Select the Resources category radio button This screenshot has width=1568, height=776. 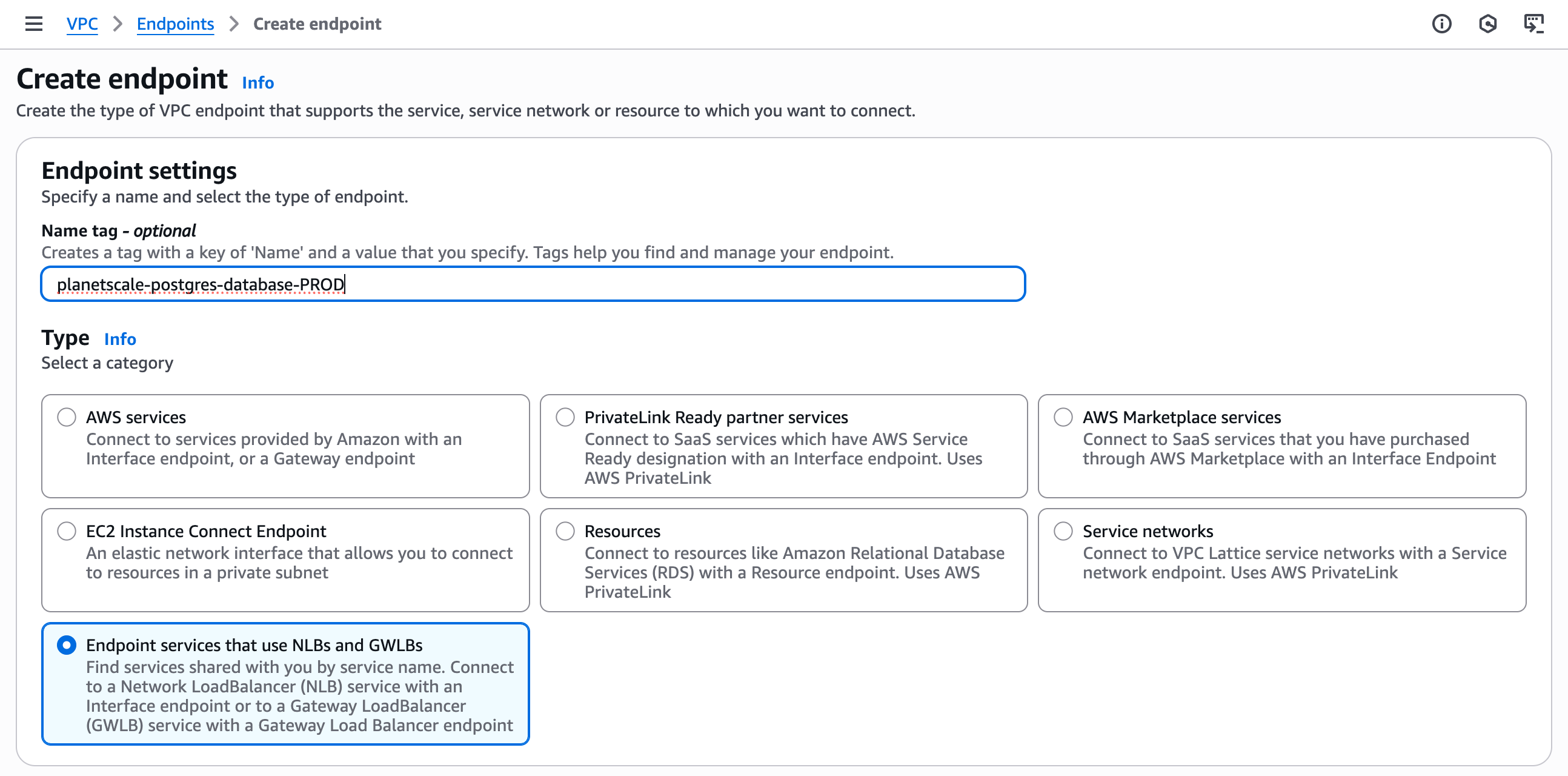(x=565, y=531)
